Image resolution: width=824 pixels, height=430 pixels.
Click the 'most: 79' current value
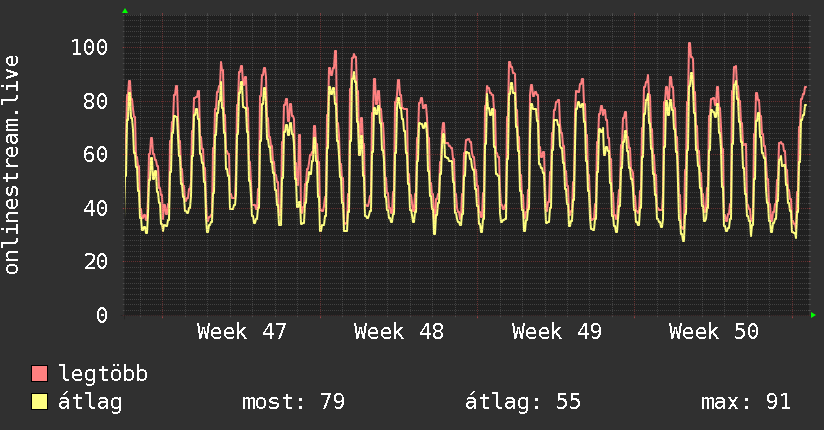[x=293, y=402]
